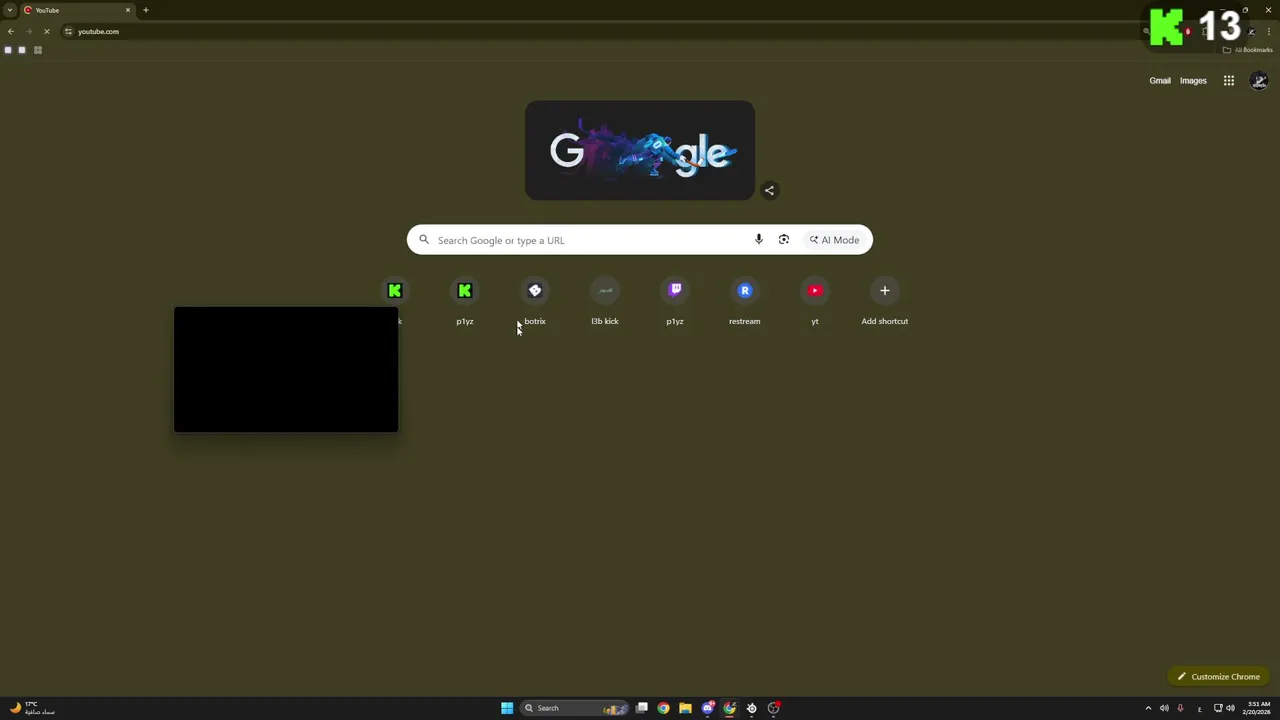
Task: Open the SteelSeries app in the taskbar
Action: (x=752, y=708)
